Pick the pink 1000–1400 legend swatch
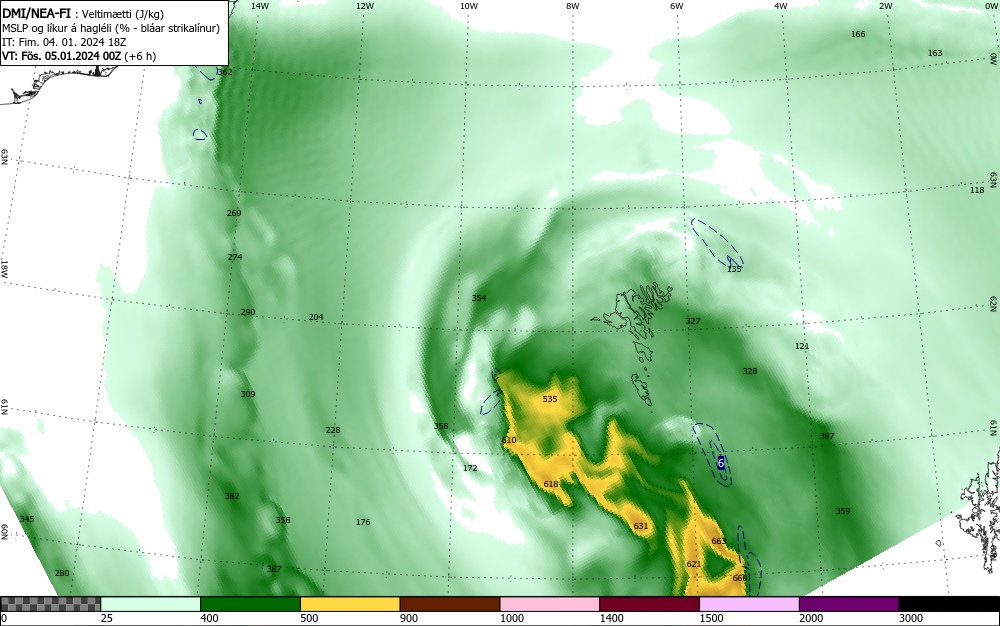 pos(550,604)
